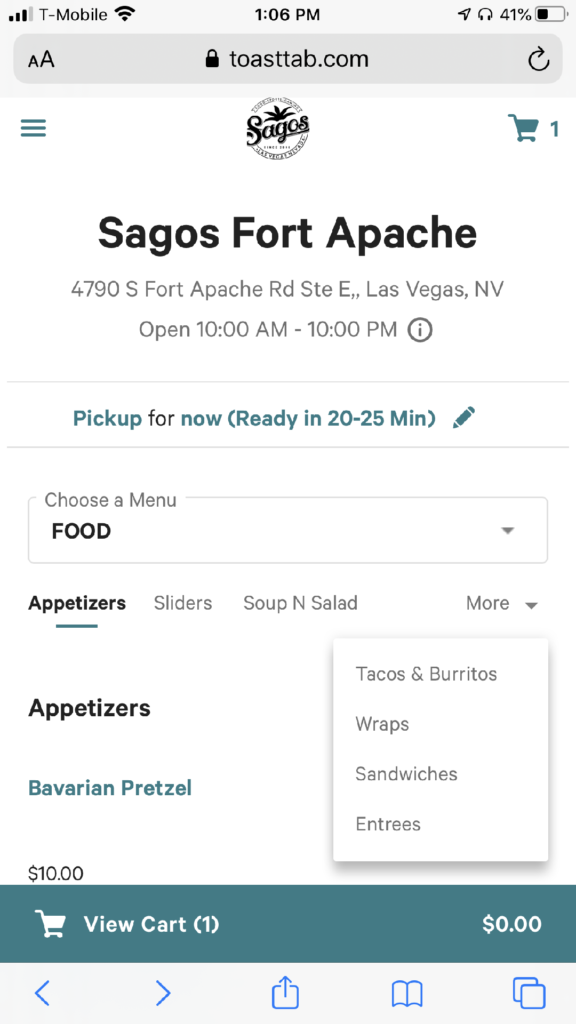Tap the View Cart (1) button

click(x=288, y=923)
